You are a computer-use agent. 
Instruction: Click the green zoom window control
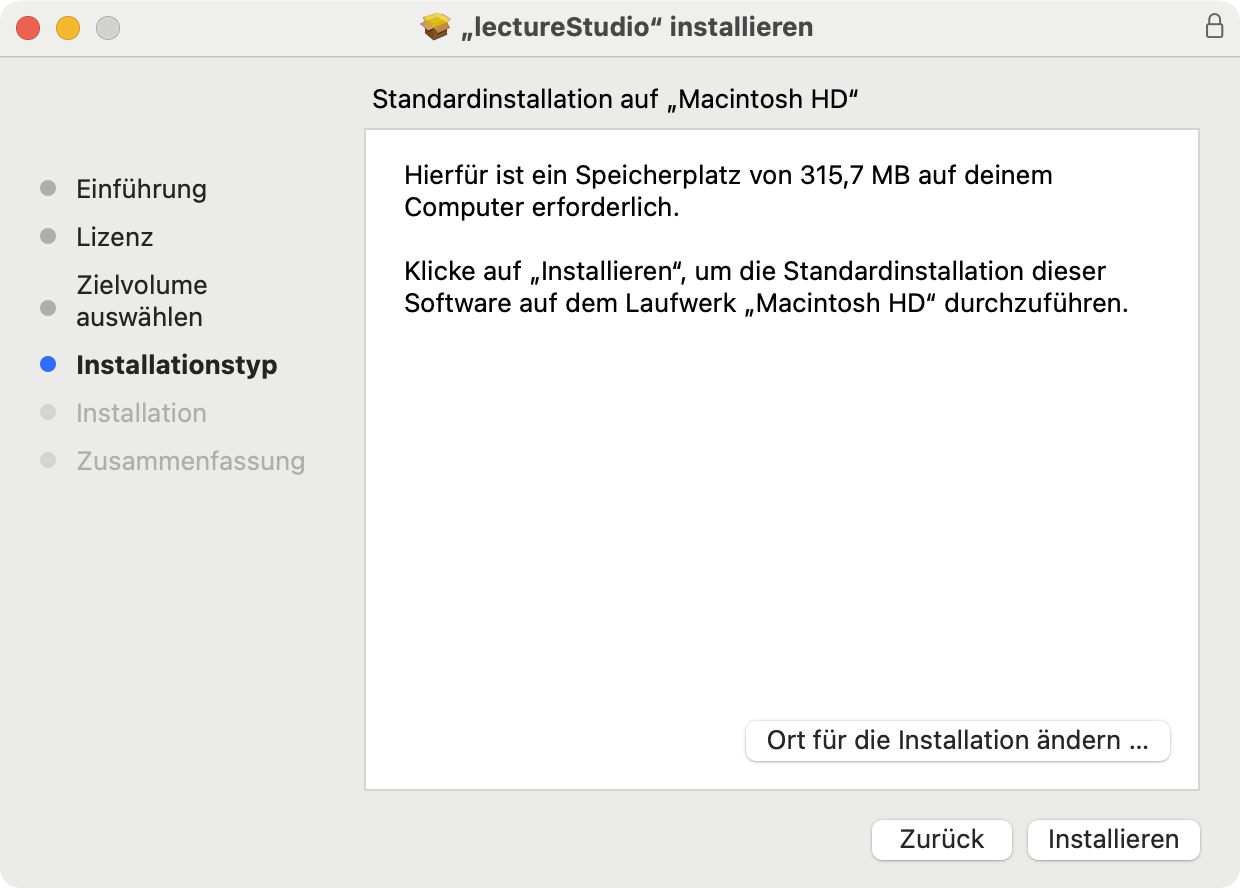[x=106, y=28]
